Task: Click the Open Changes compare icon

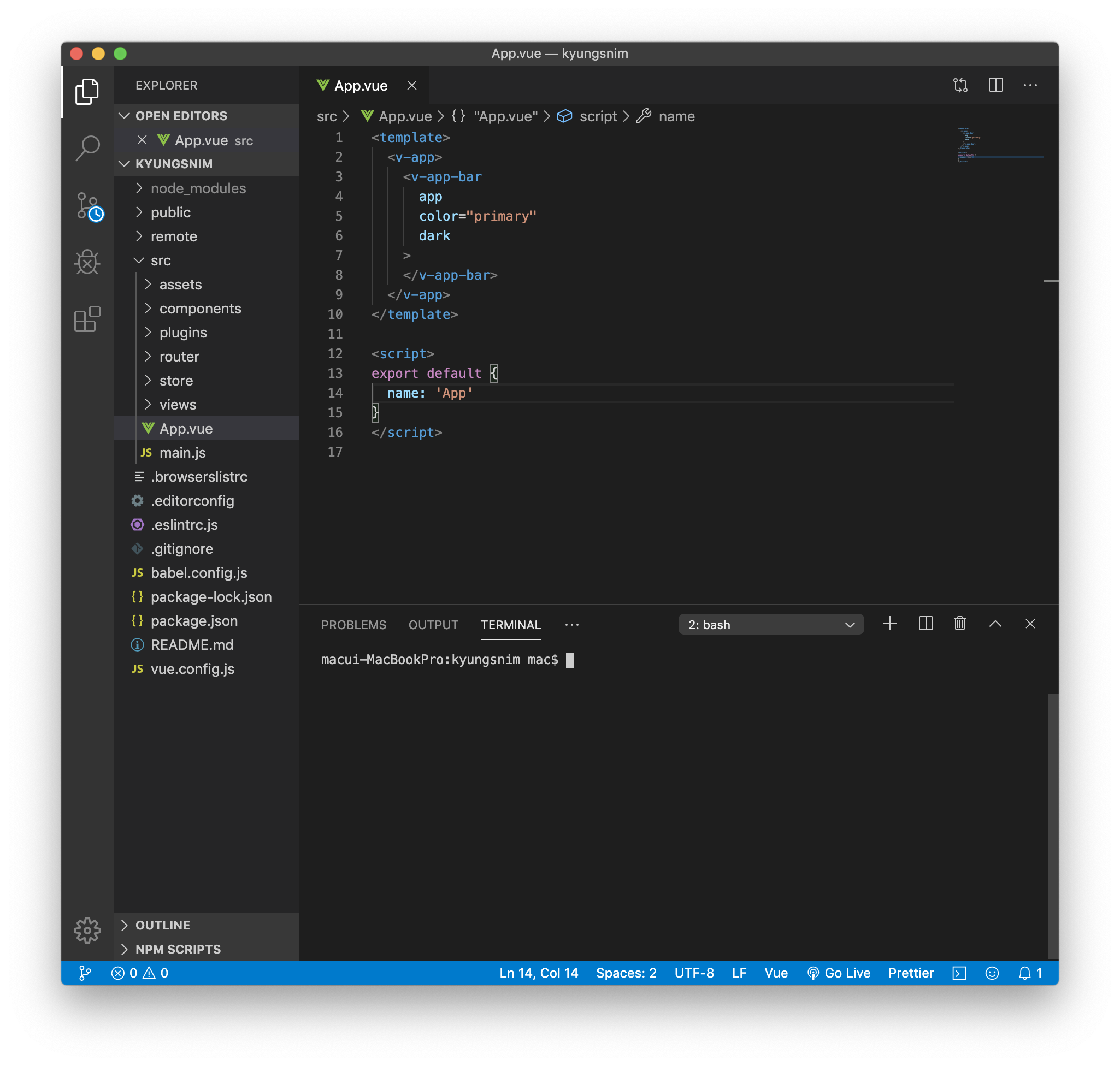Action: pyautogui.click(x=960, y=85)
